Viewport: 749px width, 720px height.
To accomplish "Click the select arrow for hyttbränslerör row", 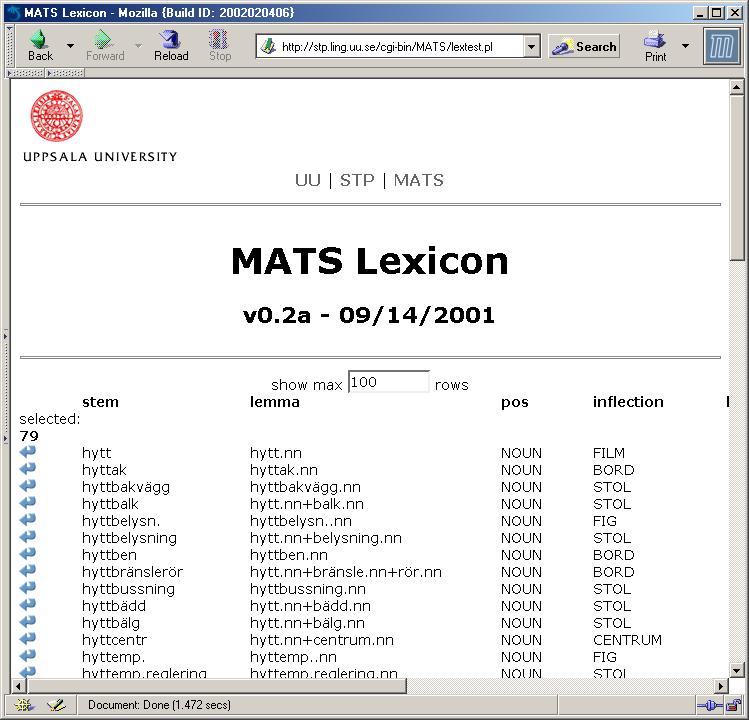I will pyautogui.click(x=28, y=570).
